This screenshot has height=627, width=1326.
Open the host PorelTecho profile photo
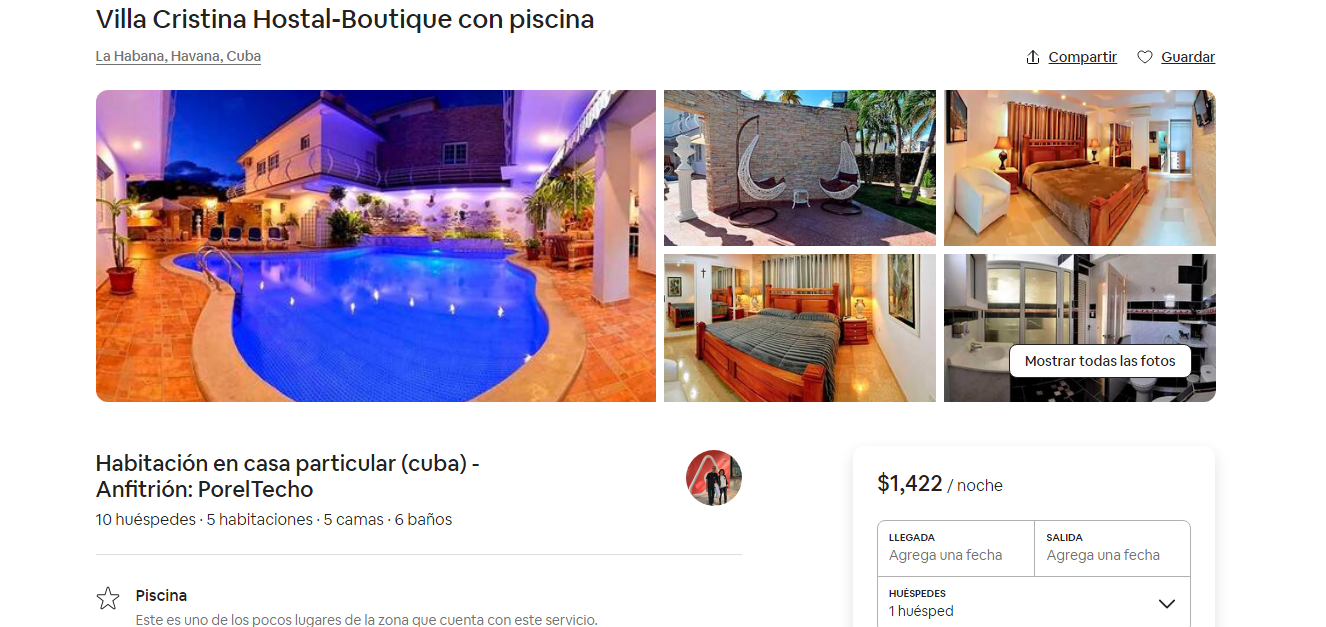point(714,478)
